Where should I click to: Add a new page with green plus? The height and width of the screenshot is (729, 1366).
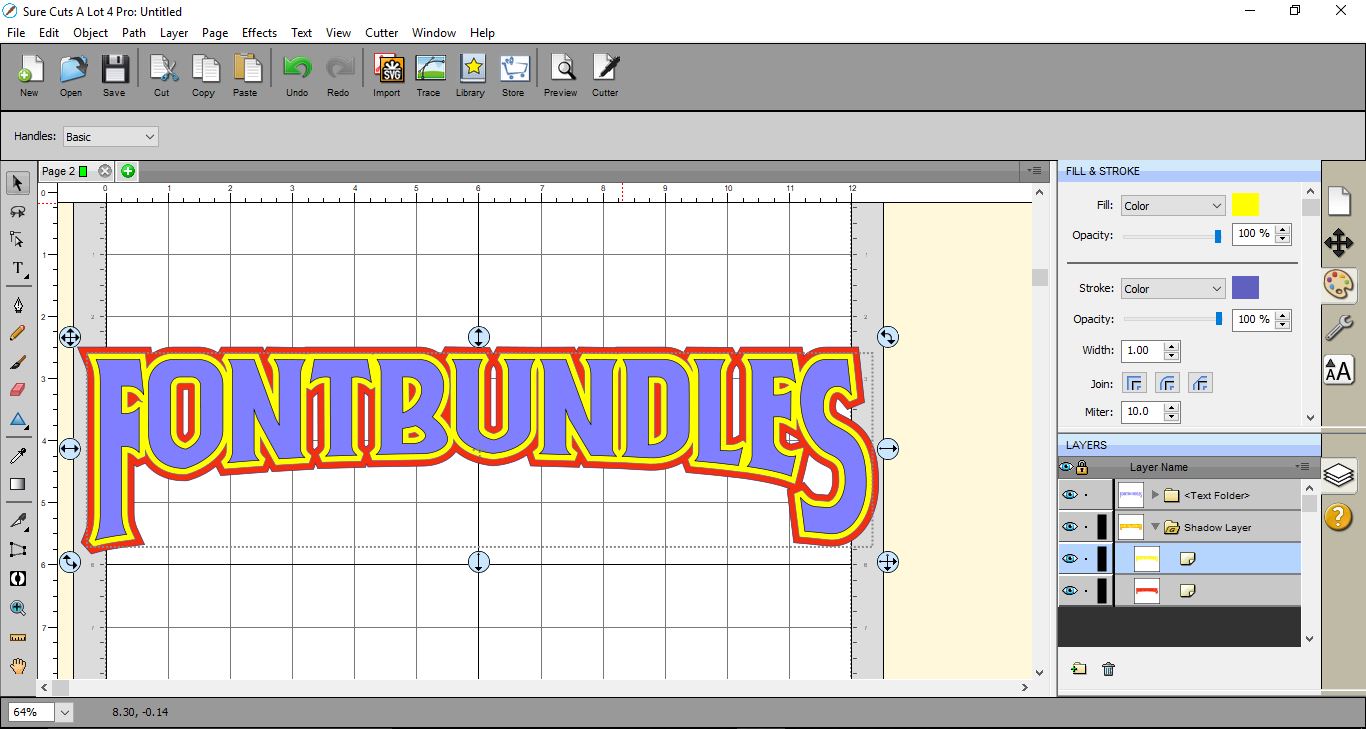coord(128,171)
